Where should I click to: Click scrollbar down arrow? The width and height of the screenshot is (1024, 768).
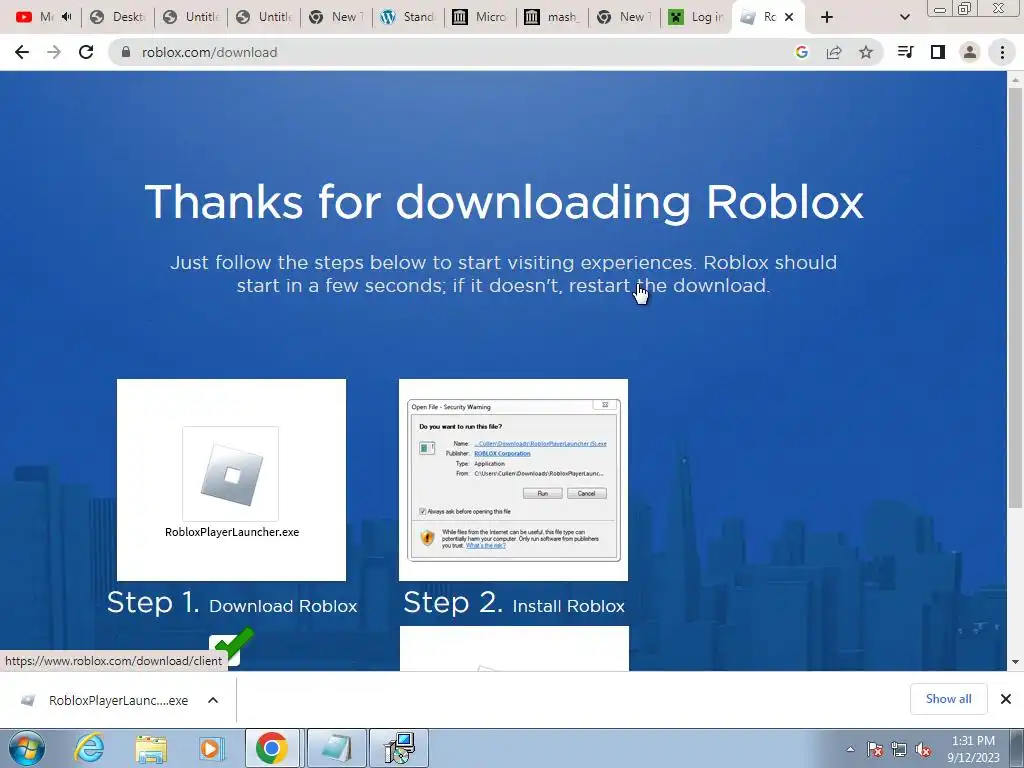[x=1015, y=662]
